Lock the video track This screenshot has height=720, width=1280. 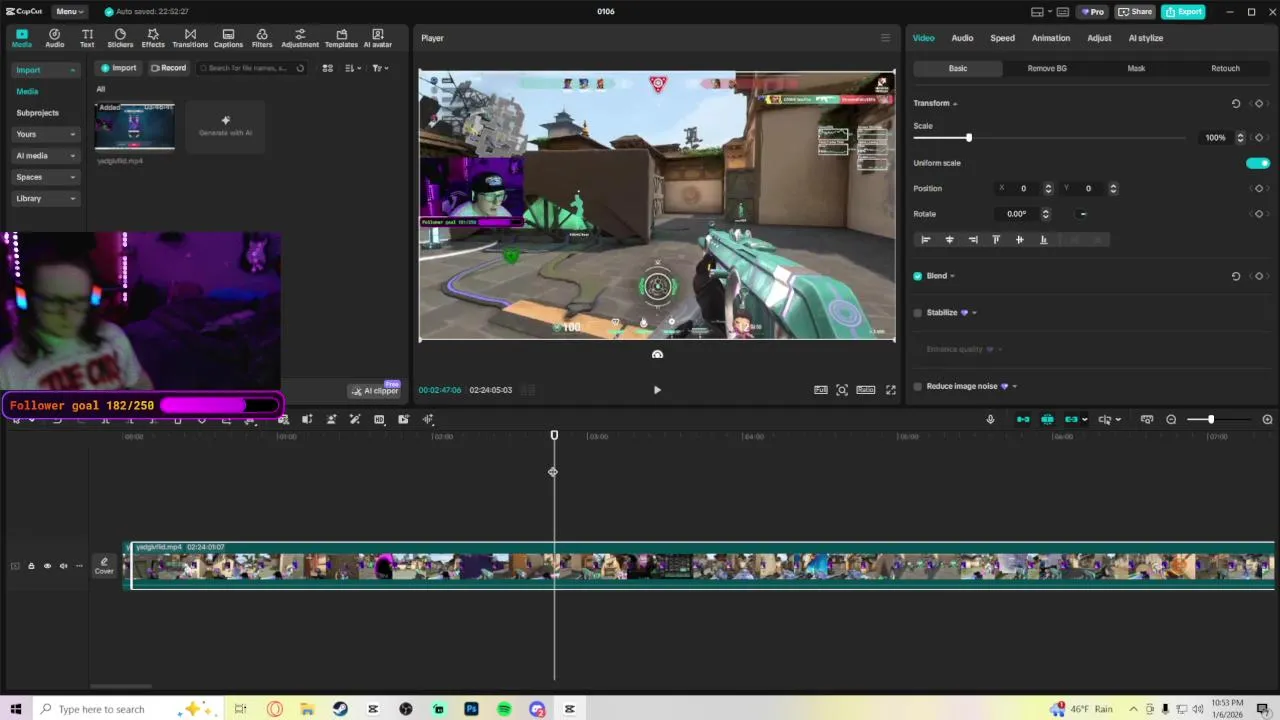point(31,566)
